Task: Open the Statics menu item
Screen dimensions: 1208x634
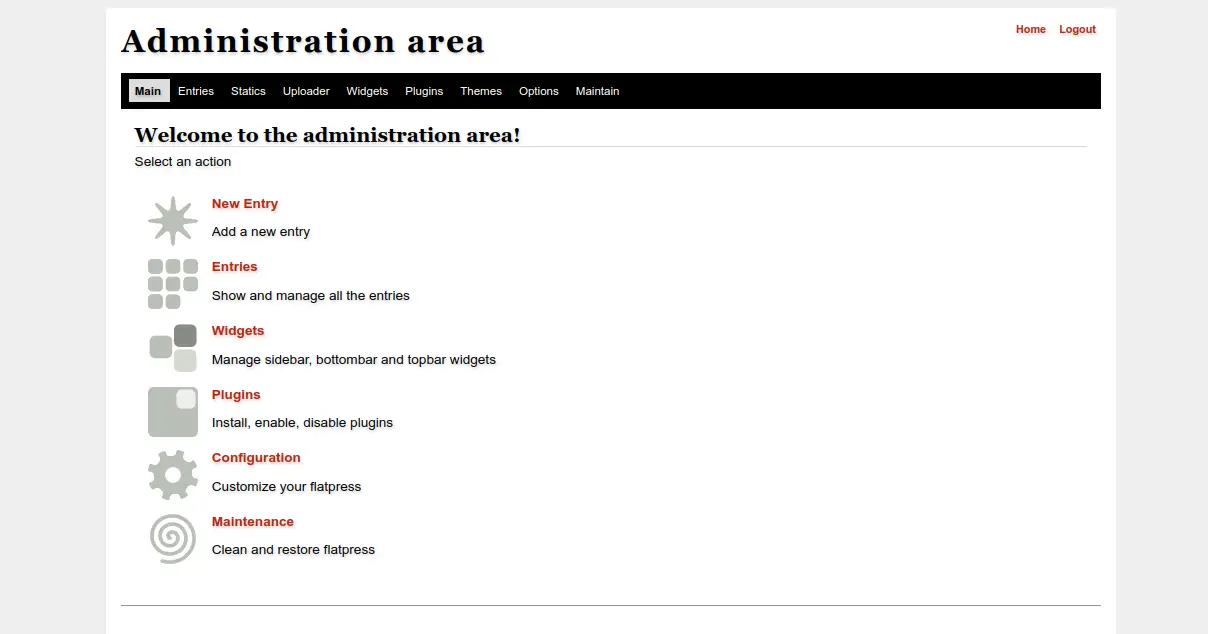Action: click(x=248, y=91)
